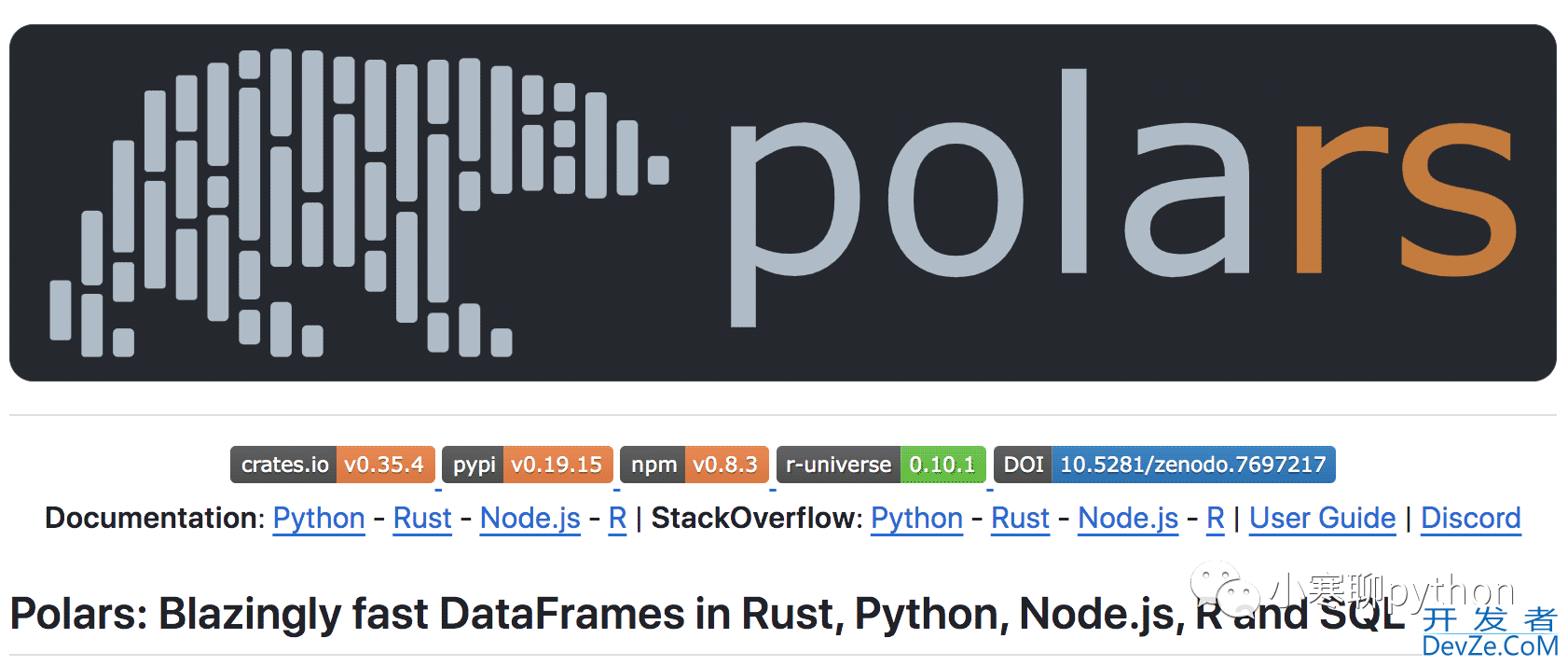Open Python link under Documentation
This screenshot has width=1568, height=666.
point(319,519)
